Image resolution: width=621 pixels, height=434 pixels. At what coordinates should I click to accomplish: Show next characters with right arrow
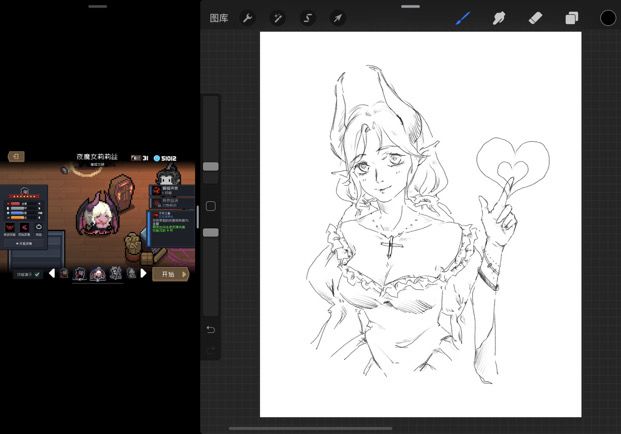click(144, 273)
